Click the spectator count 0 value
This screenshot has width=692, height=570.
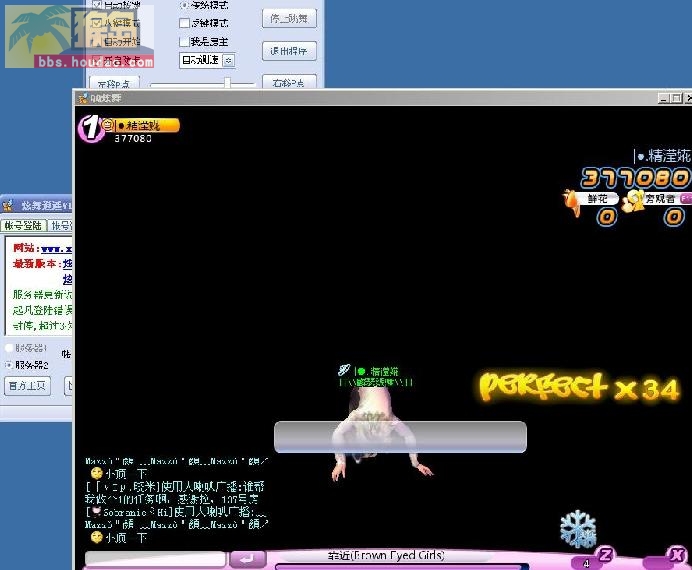(674, 217)
